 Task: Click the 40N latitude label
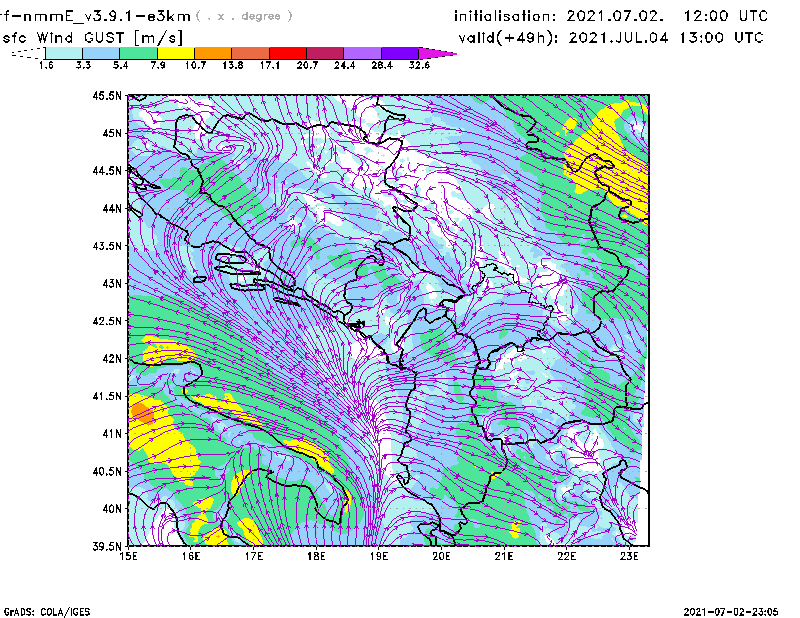click(112, 509)
